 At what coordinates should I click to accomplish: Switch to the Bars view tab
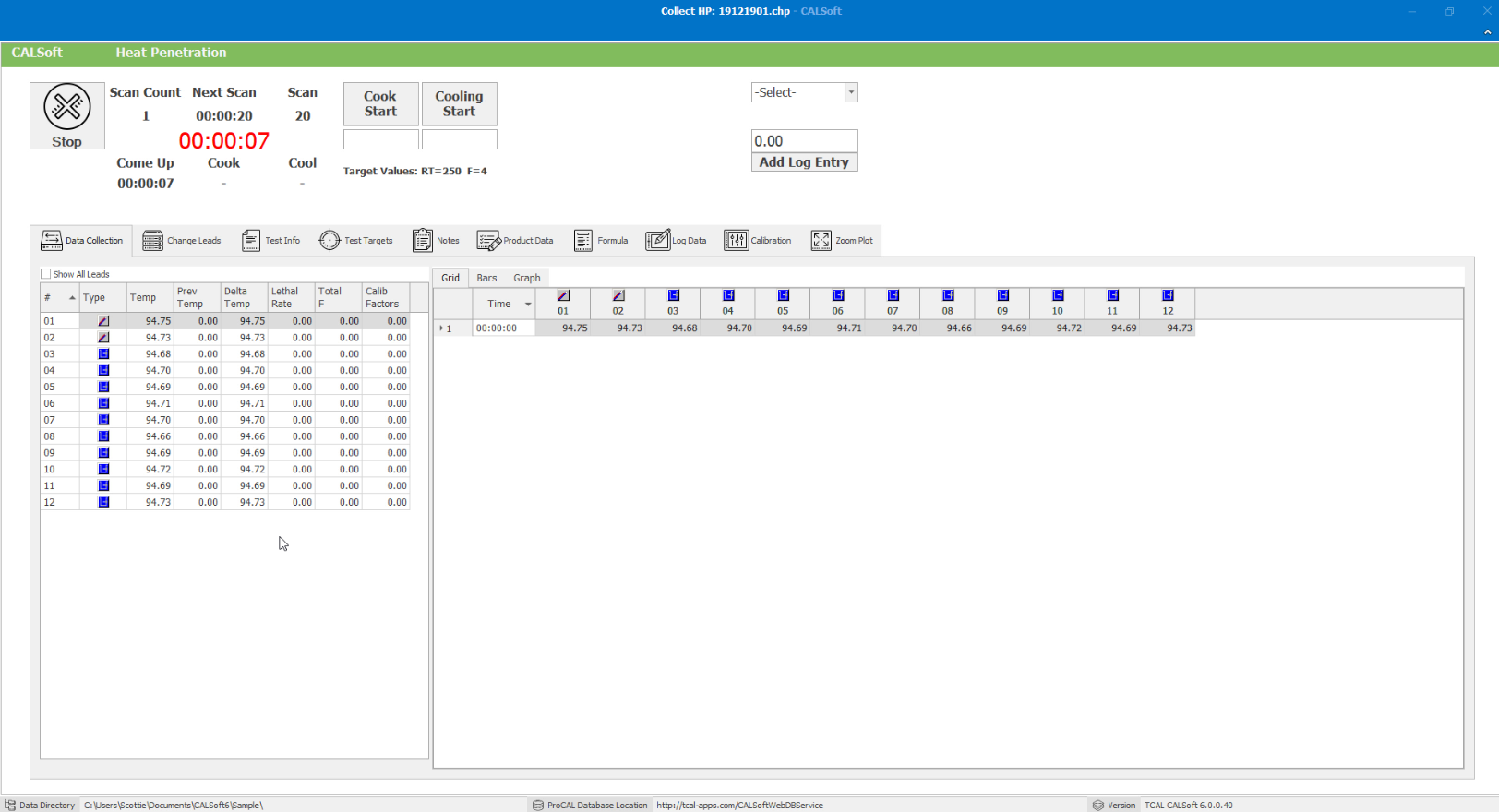486,278
